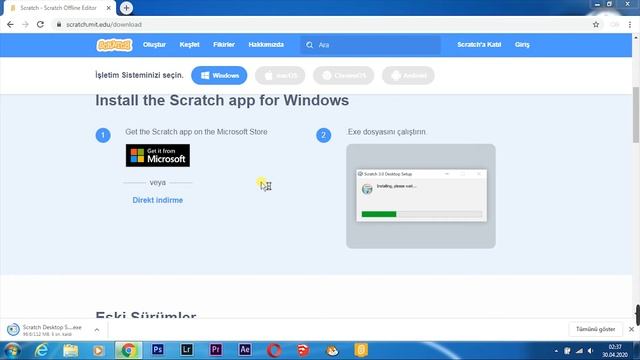640x360 pixels.
Task: Click the page vertical scrollbar thumb
Action: tap(636, 114)
